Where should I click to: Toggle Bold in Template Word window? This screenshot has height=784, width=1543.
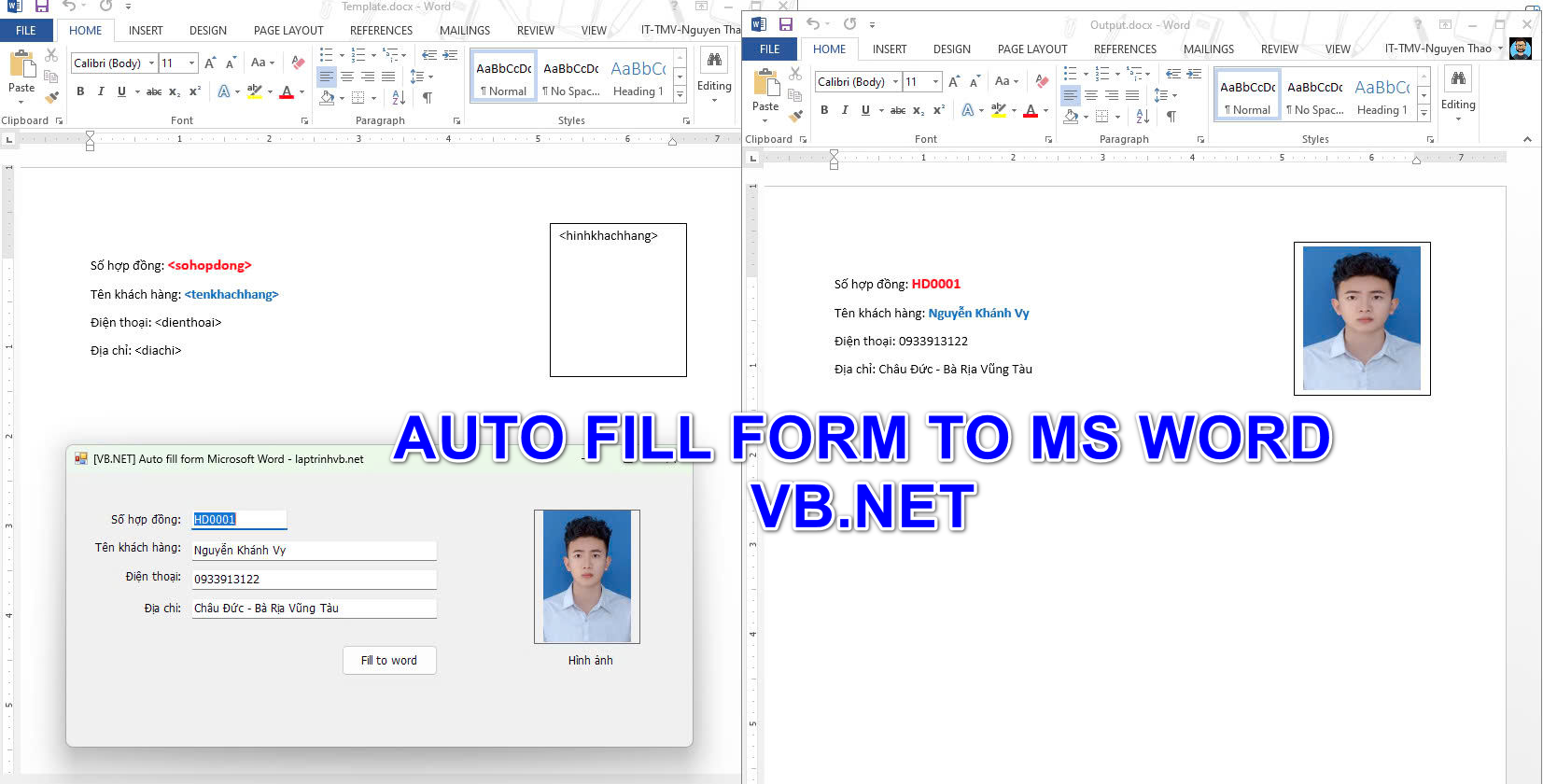80,91
